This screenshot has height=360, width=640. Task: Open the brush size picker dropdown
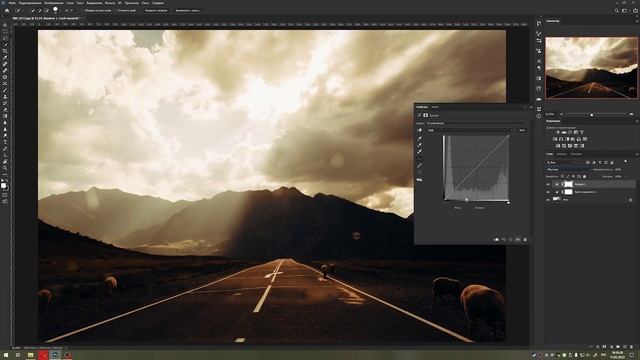coord(56,10)
